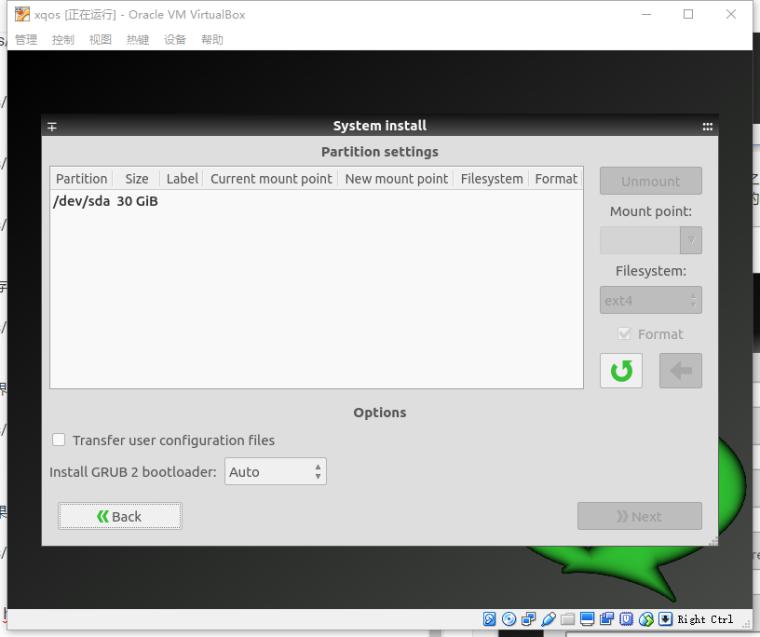Click the Current mount point column header
Image resolution: width=760 pixels, height=637 pixels.
271,179
